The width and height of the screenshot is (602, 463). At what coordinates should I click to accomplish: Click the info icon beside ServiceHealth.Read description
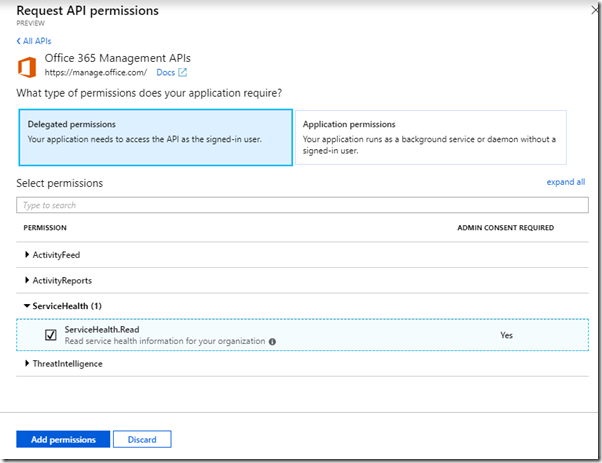tap(272, 342)
